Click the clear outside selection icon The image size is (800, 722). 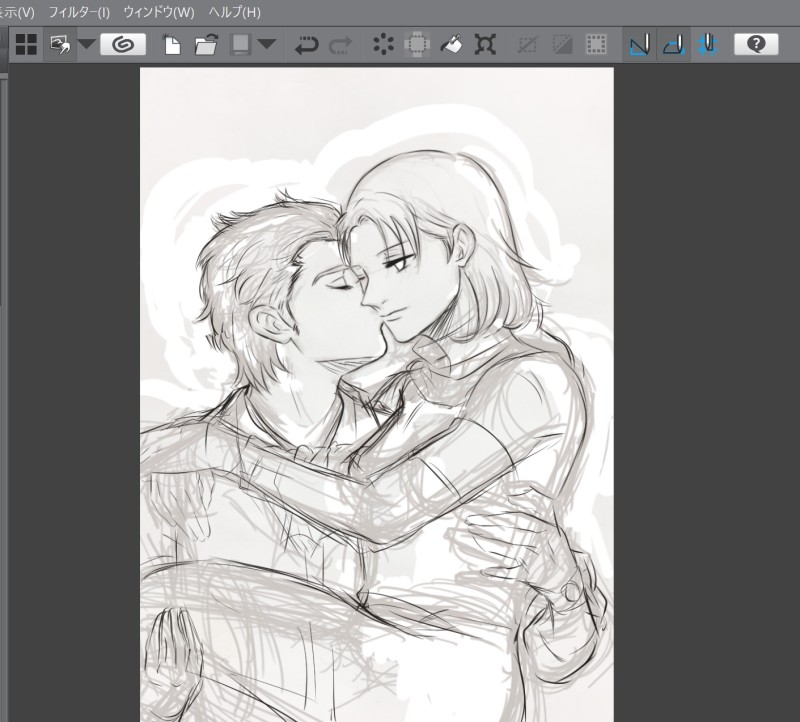(417, 44)
